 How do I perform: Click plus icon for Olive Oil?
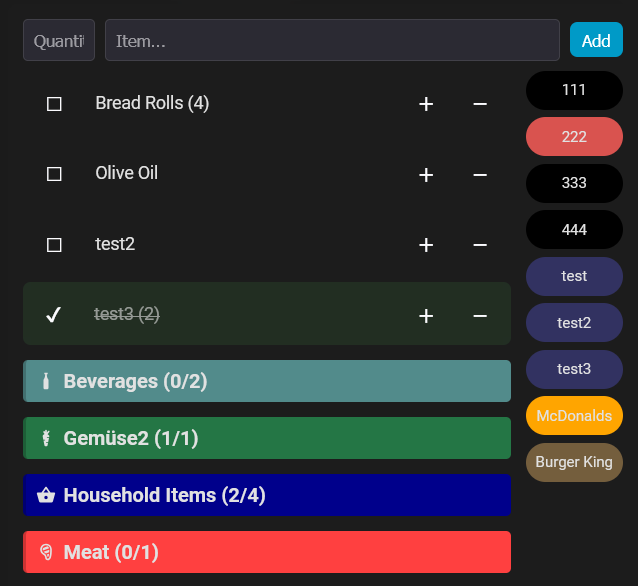coord(426,175)
